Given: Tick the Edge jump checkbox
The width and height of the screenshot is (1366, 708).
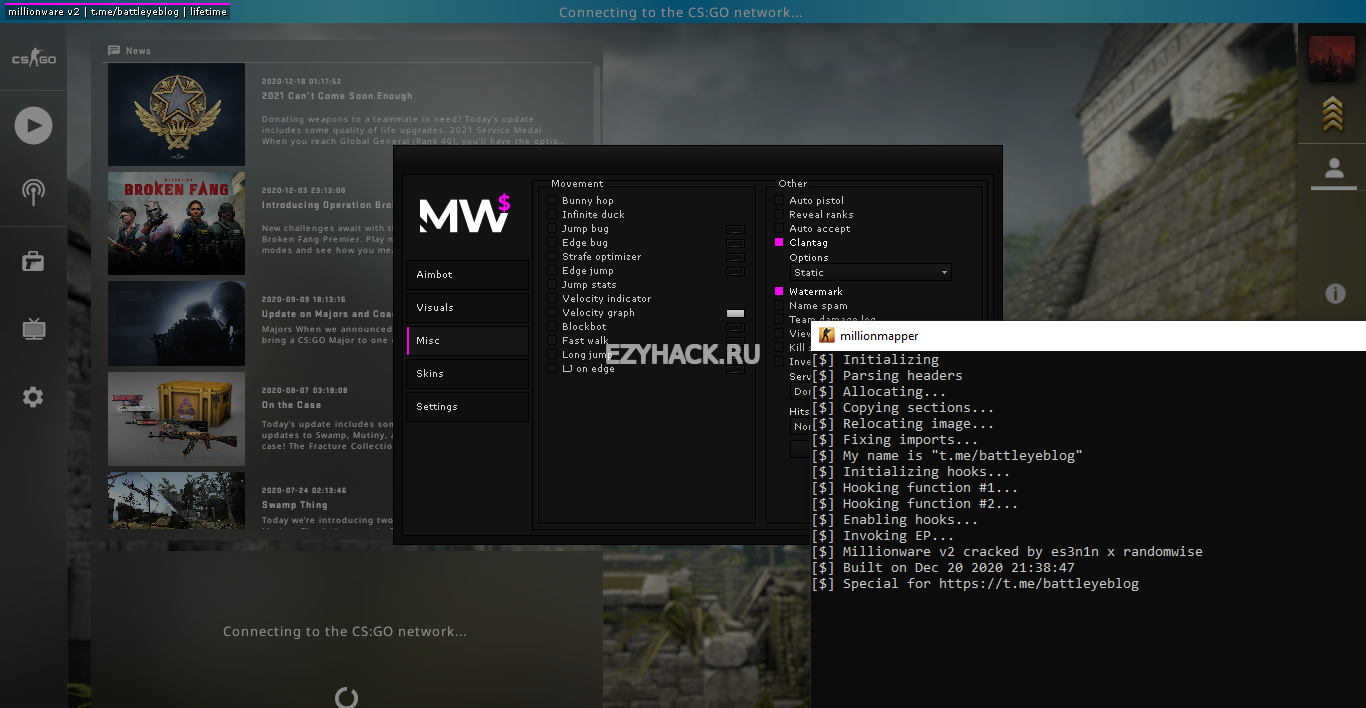Looking at the screenshot, I should click(552, 271).
